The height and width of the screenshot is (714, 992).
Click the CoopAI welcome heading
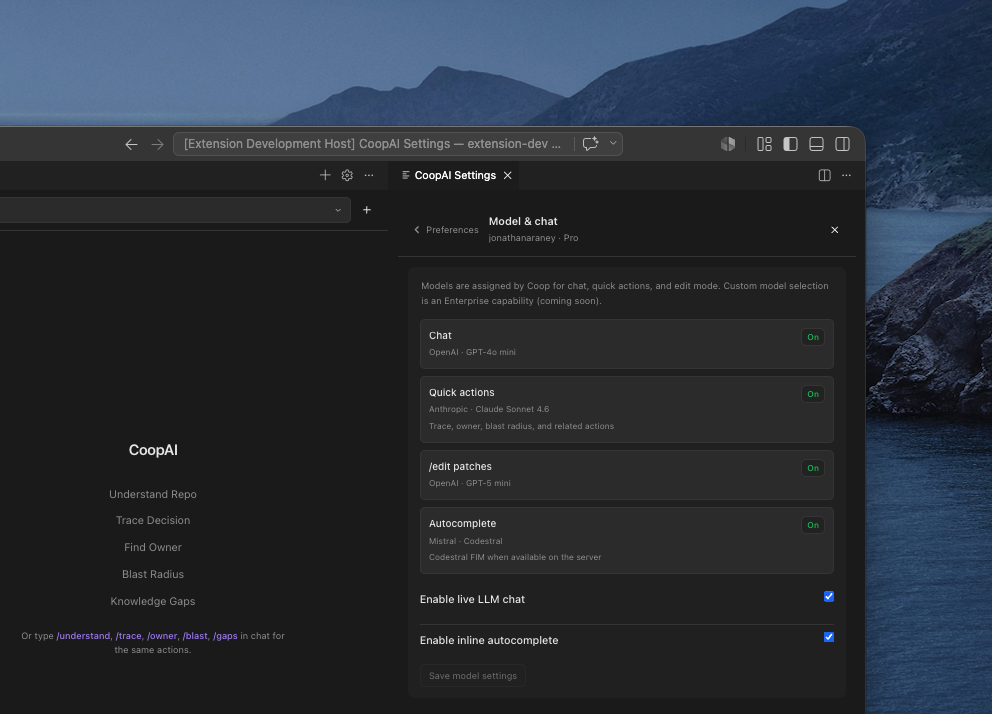point(153,450)
